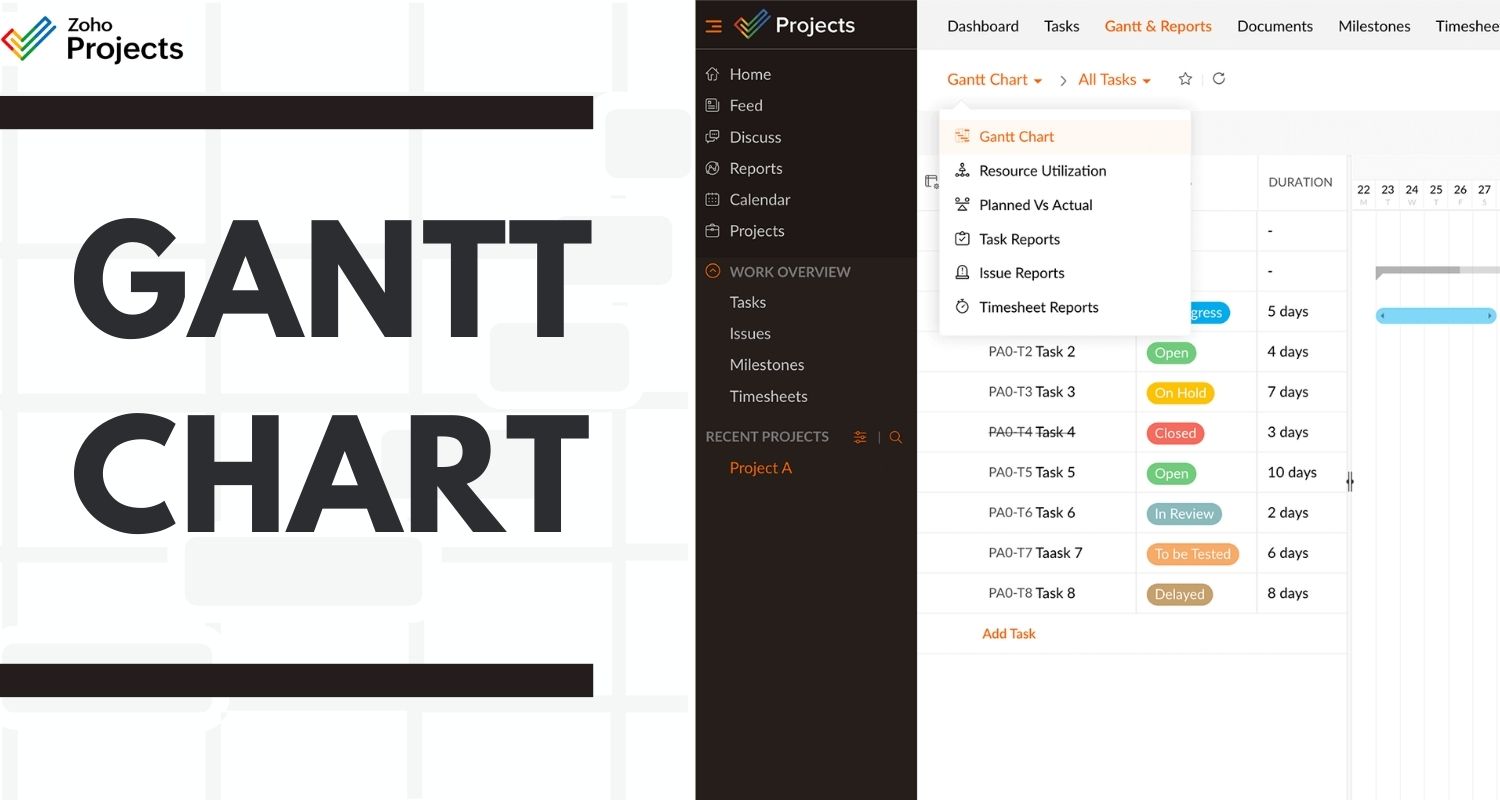This screenshot has height=800, width=1500.
Task: Click the recent projects search icon
Action: pyautogui.click(x=896, y=437)
